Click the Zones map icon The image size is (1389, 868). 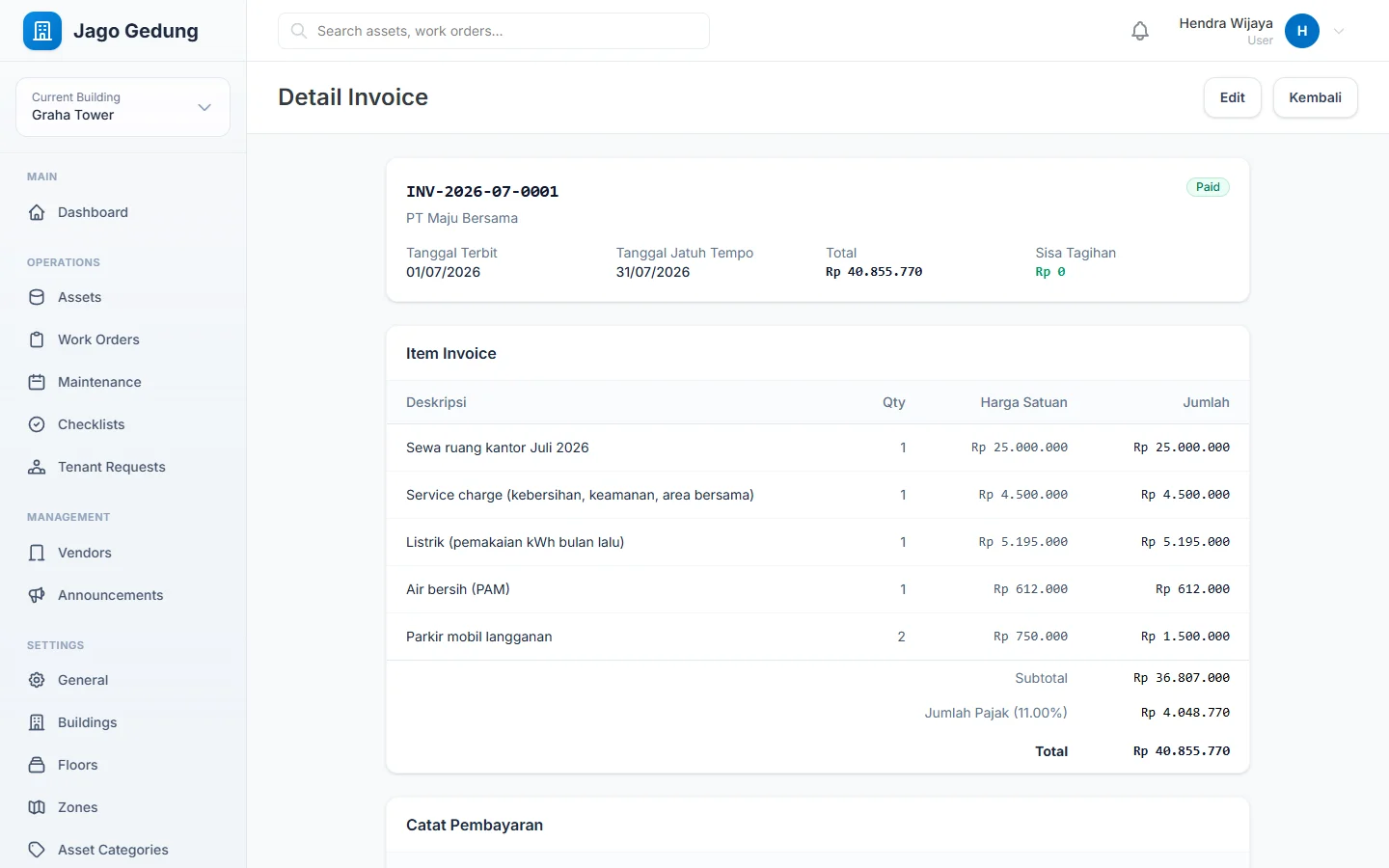37,807
